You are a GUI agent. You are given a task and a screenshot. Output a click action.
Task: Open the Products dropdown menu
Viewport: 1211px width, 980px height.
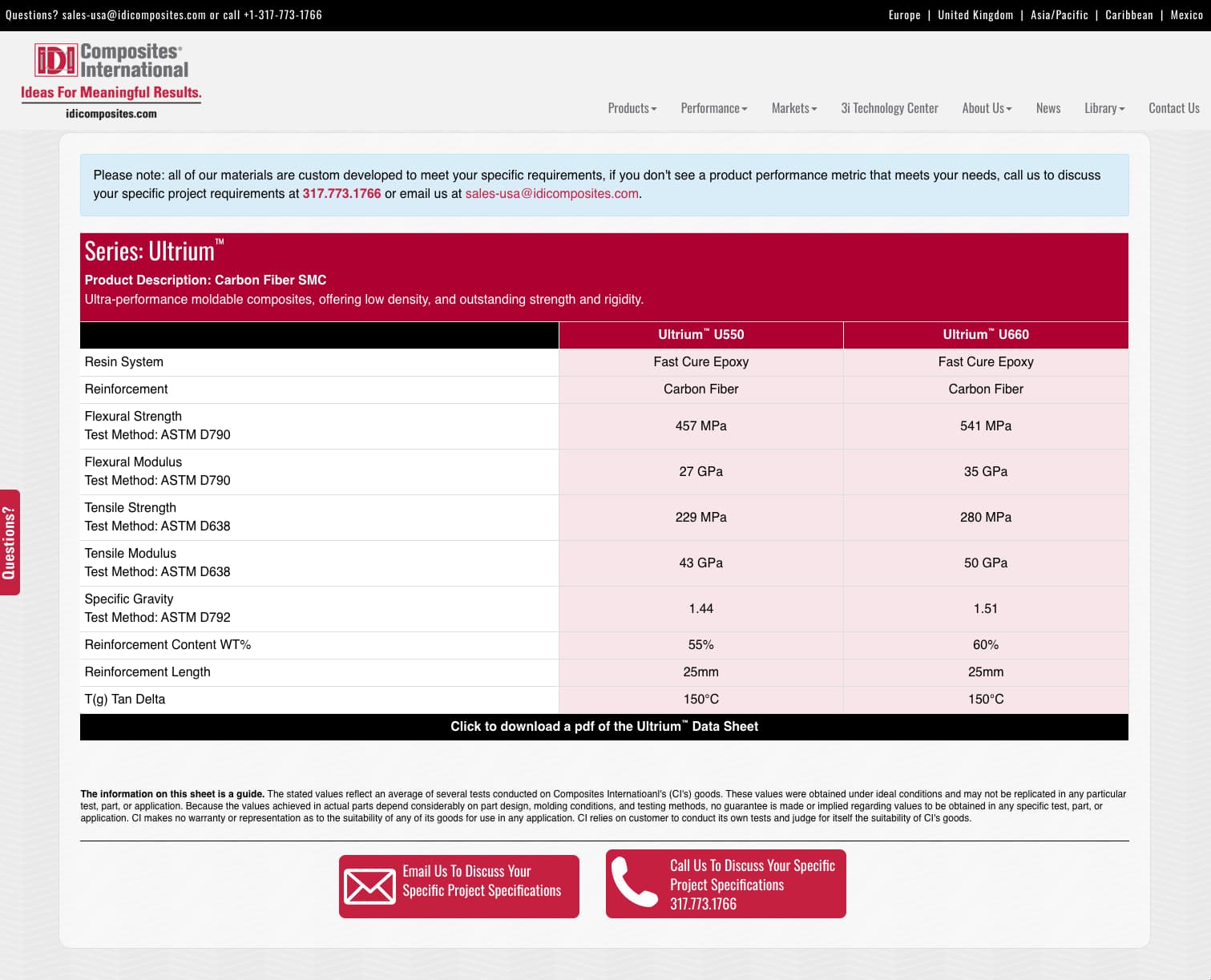pos(632,108)
